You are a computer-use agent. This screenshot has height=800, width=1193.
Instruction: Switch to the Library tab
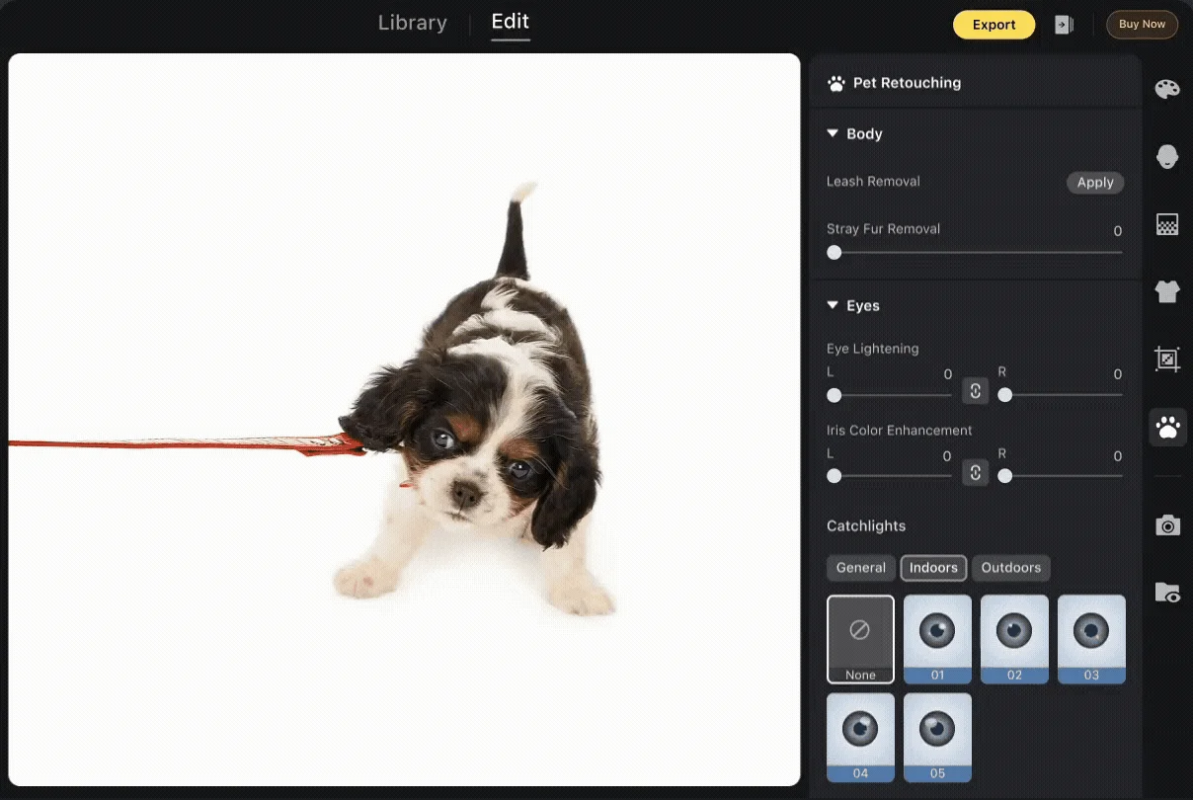[x=412, y=23]
